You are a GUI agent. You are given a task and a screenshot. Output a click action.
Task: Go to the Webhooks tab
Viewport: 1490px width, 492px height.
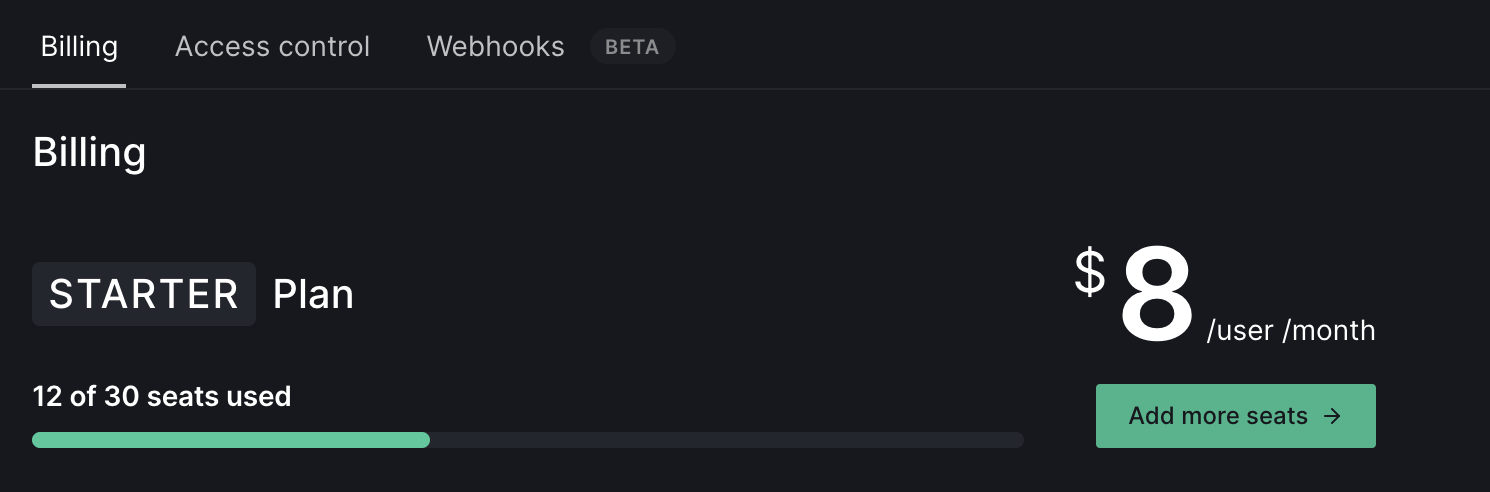click(495, 47)
